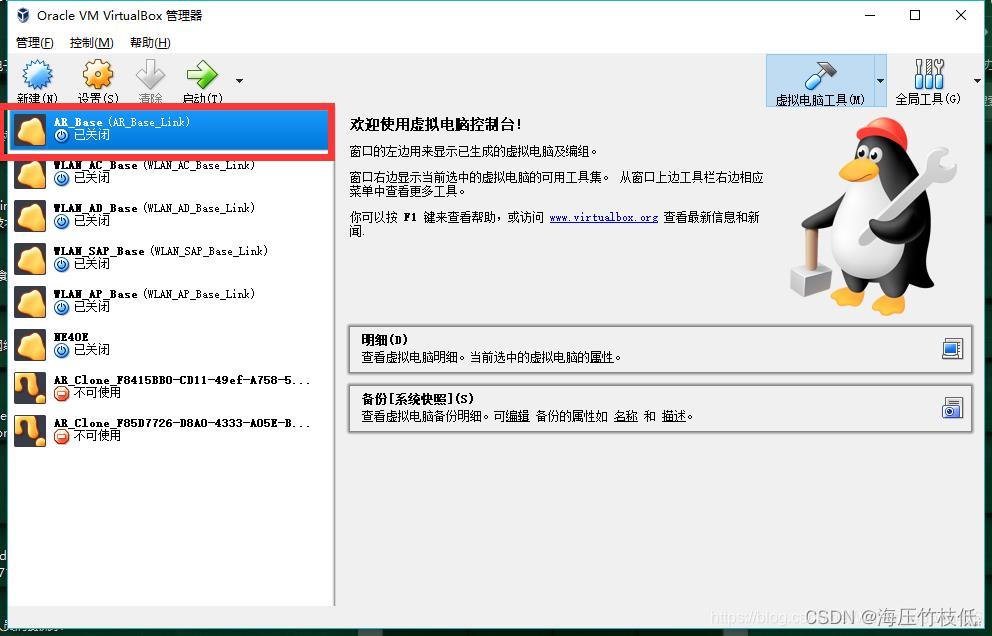The width and height of the screenshot is (992, 636).
Task: Open the Global Tools dropdown arrow
Action: [x=977, y=81]
